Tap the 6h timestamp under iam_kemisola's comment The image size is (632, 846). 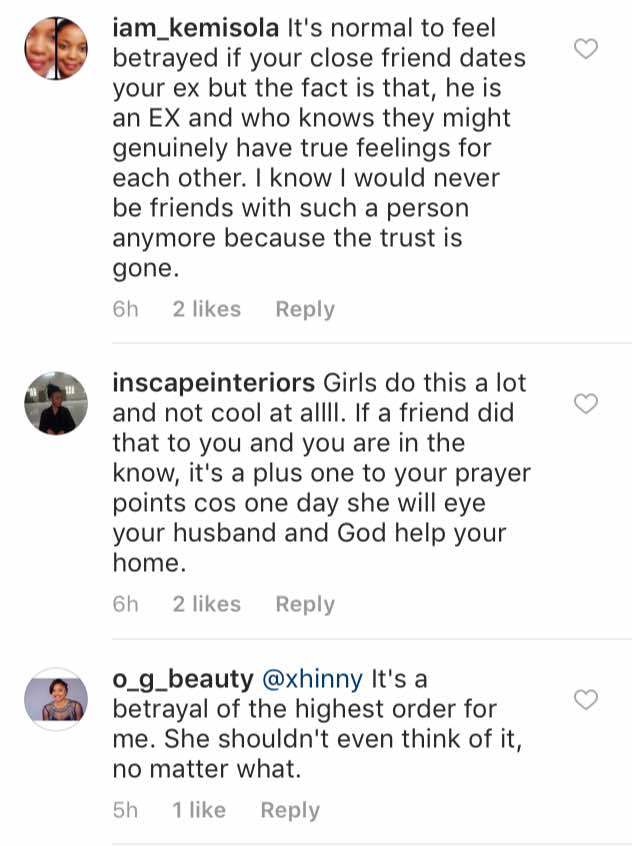[126, 310]
